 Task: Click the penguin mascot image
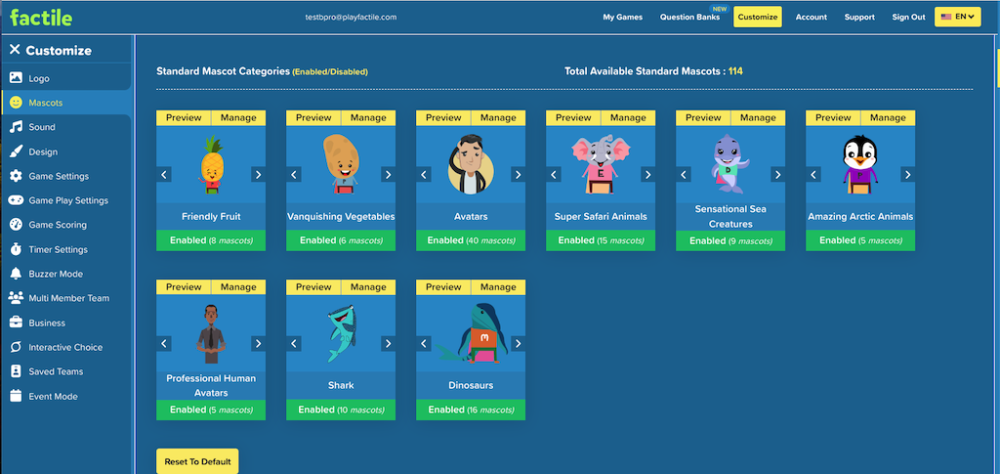click(x=860, y=165)
